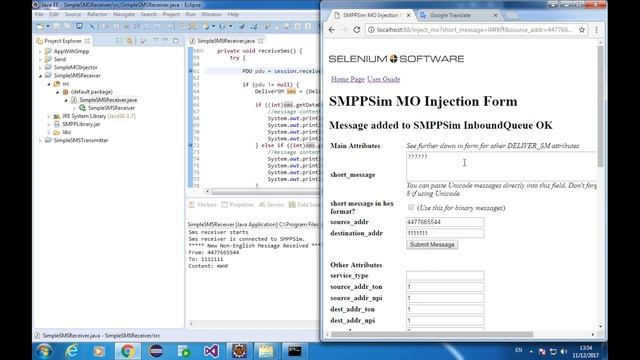Check the short message hex format checkbox

tap(411, 207)
